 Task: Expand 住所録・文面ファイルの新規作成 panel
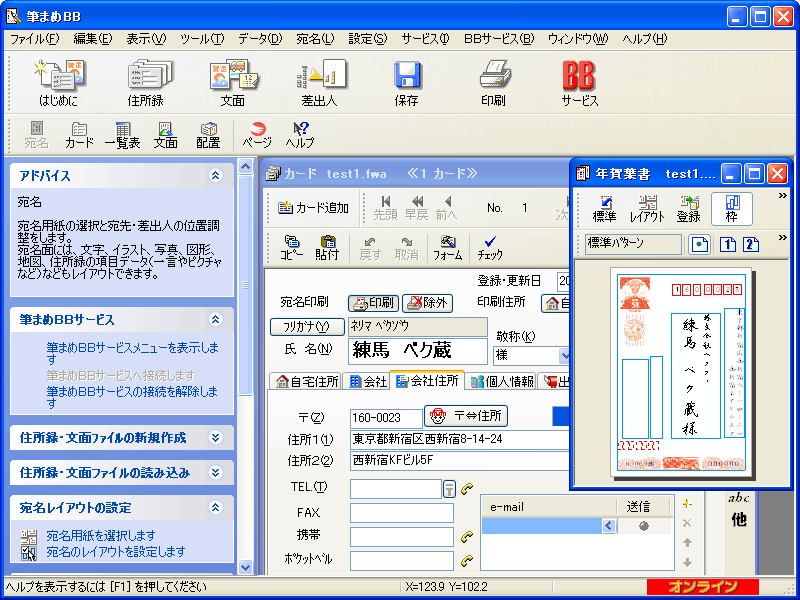(216, 438)
